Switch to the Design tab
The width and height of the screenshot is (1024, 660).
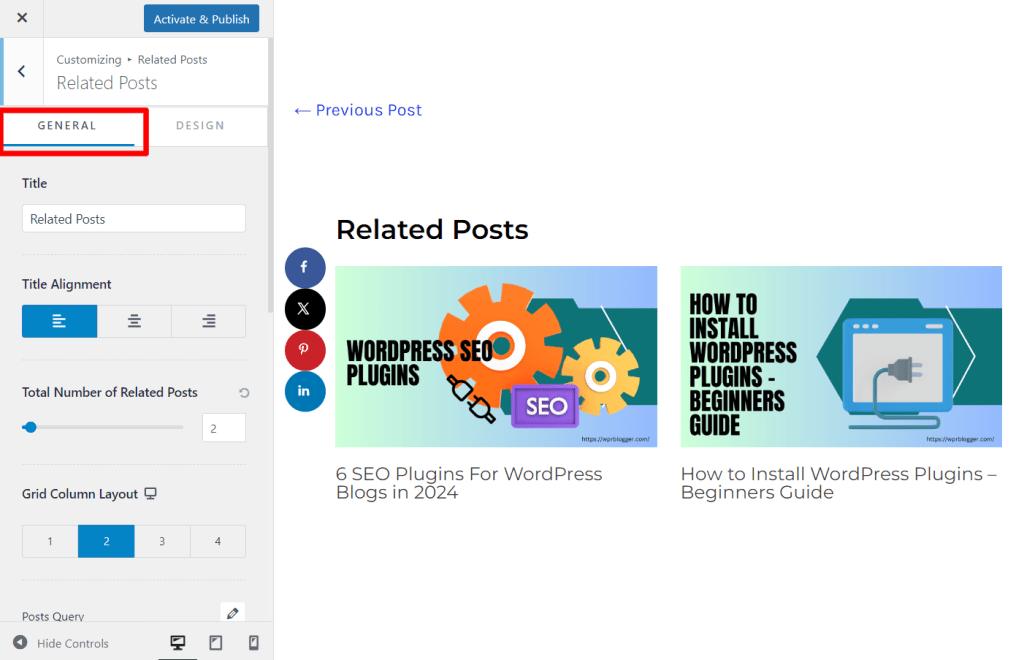tap(200, 126)
